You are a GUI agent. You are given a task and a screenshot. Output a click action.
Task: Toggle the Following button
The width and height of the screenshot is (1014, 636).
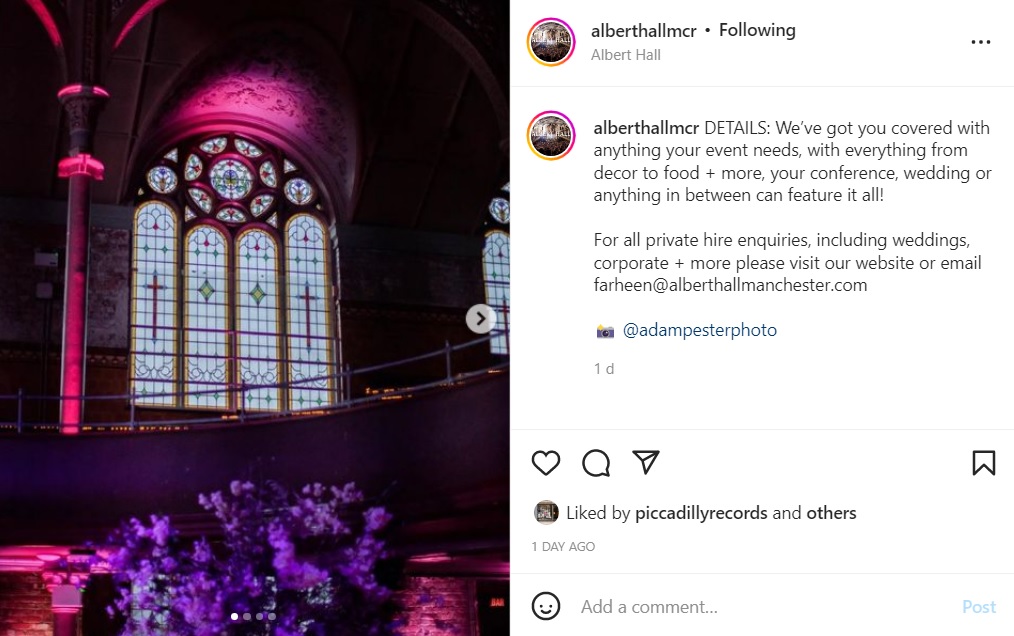click(757, 30)
